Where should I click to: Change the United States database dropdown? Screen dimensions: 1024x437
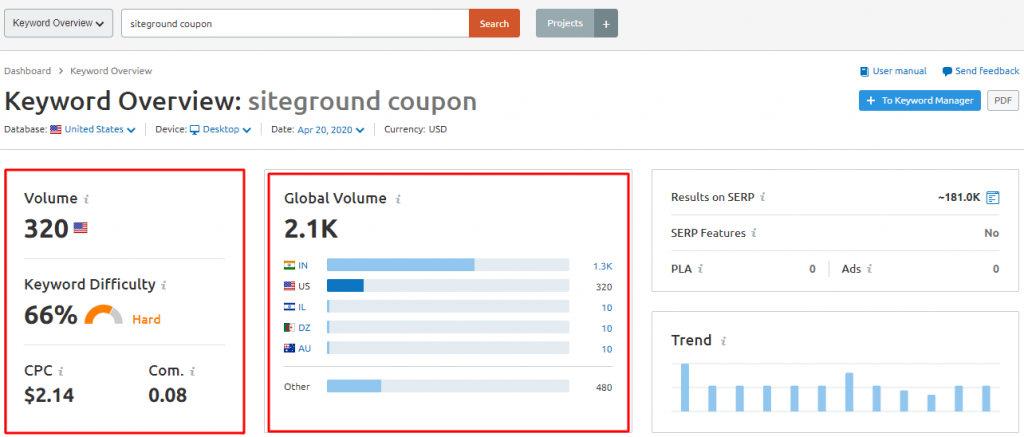pyautogui.click(x=99, y=129)
